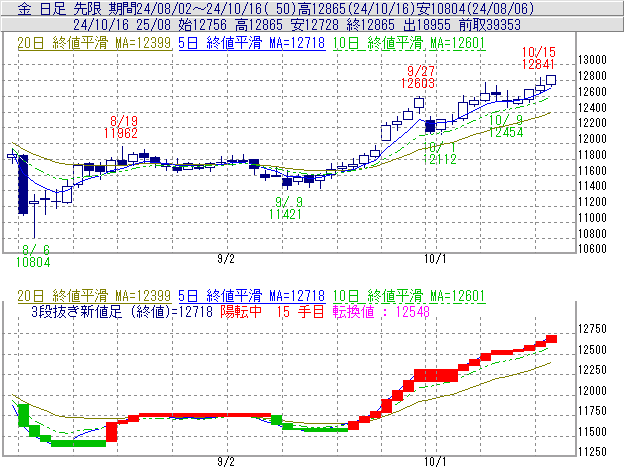
Task: Click the 10/1 low annotation 12112
Action: tap(440, 158)
